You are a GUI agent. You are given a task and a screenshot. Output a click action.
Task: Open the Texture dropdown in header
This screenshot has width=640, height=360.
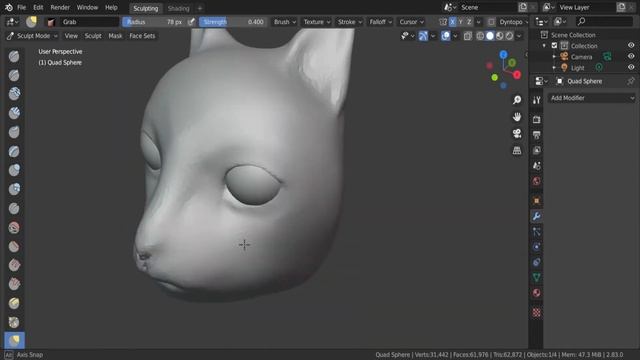coord(316,22)
